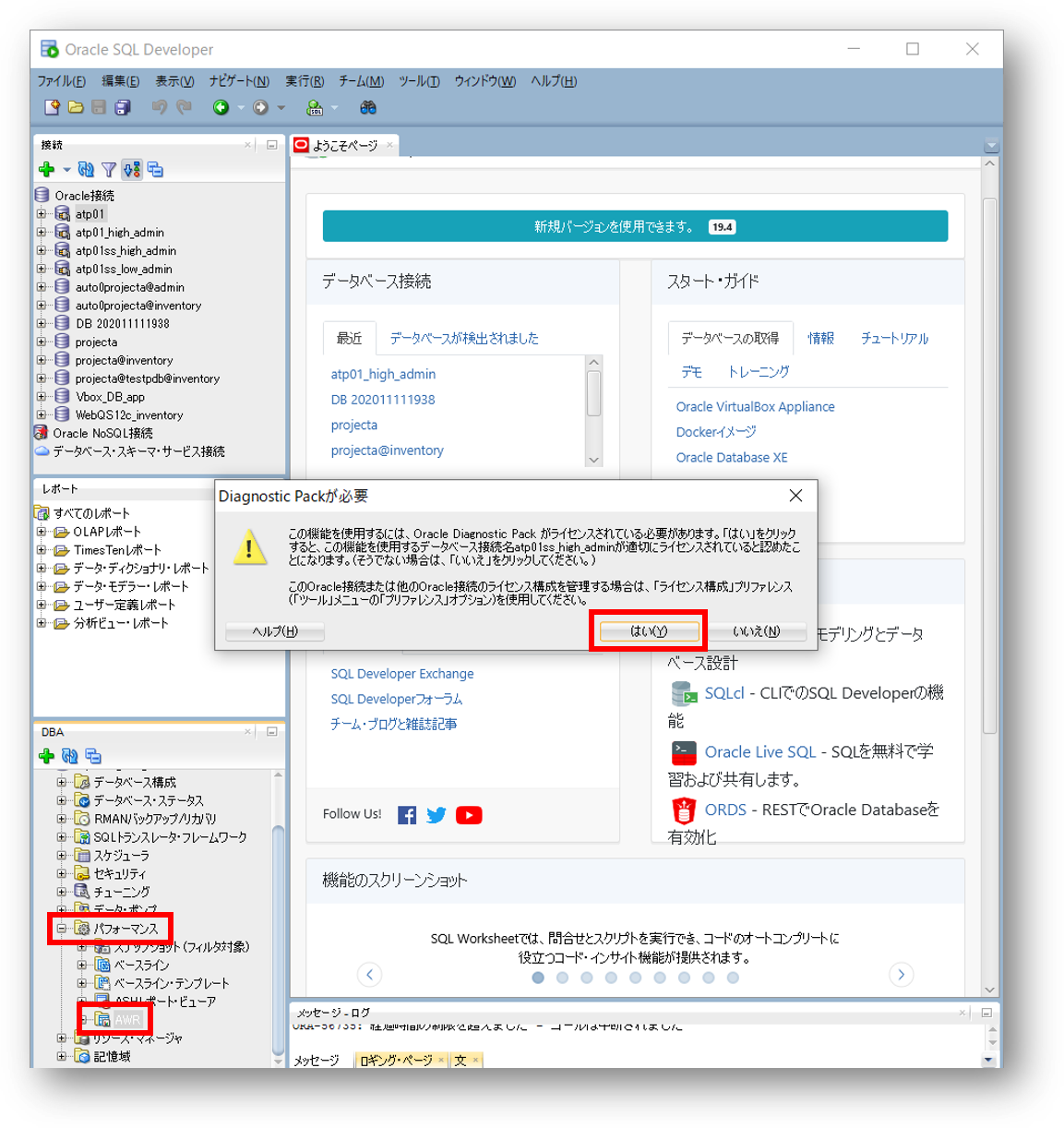Viewport: 1064px width, 1128px height.
Task: Select the first carousel dot indicator
Action: click(538, 978)
